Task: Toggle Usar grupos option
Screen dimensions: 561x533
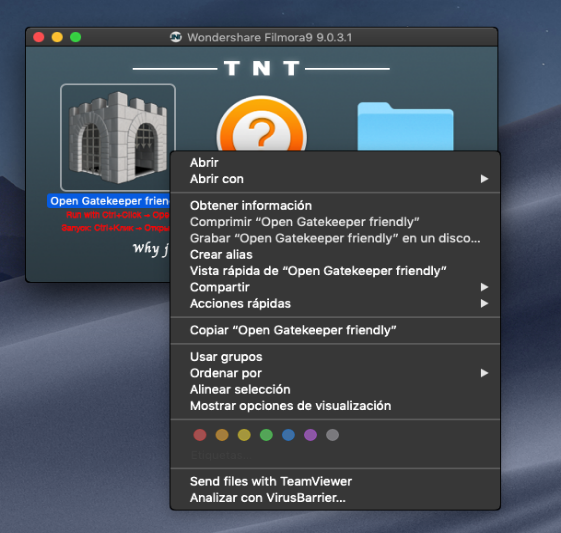Action: click(x=335, y=357)
